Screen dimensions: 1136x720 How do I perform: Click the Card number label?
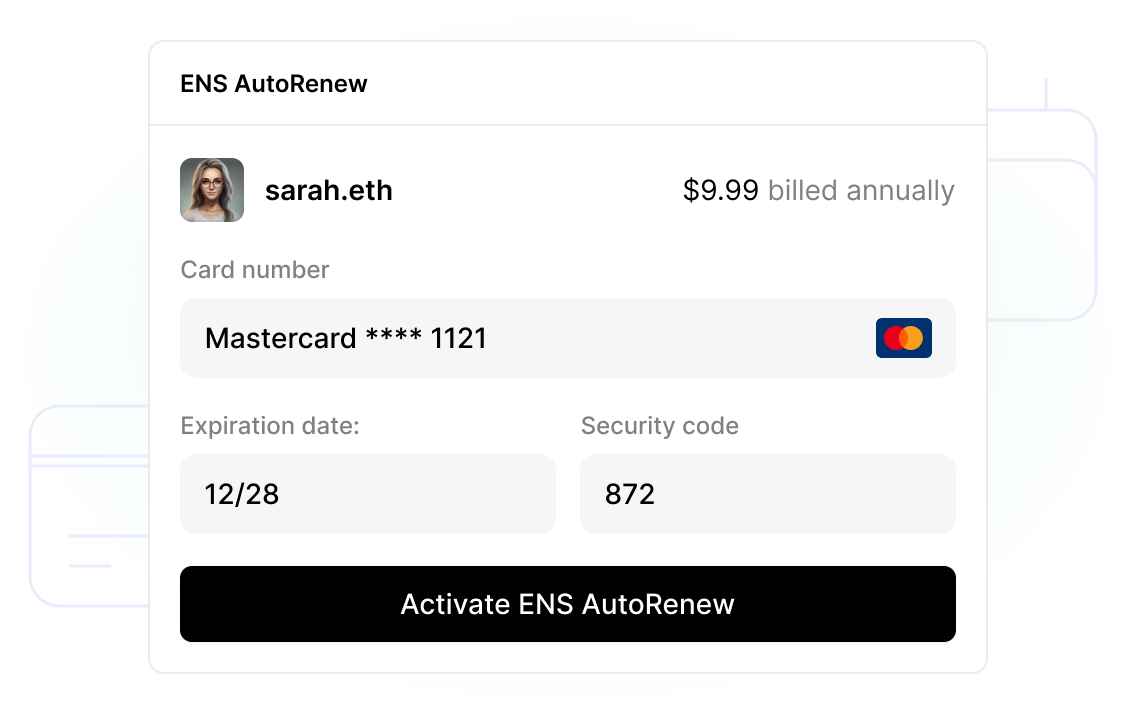click(254, 269)
